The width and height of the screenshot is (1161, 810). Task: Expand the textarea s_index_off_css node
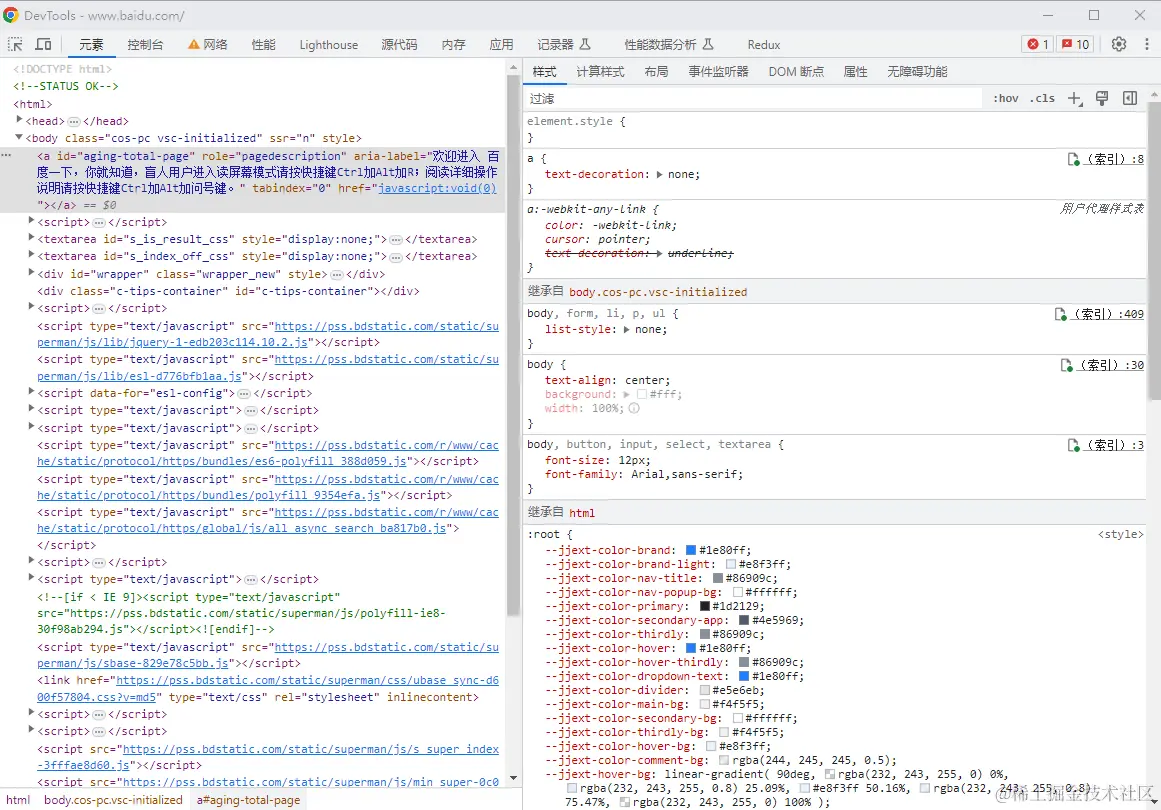click(31, 255)
